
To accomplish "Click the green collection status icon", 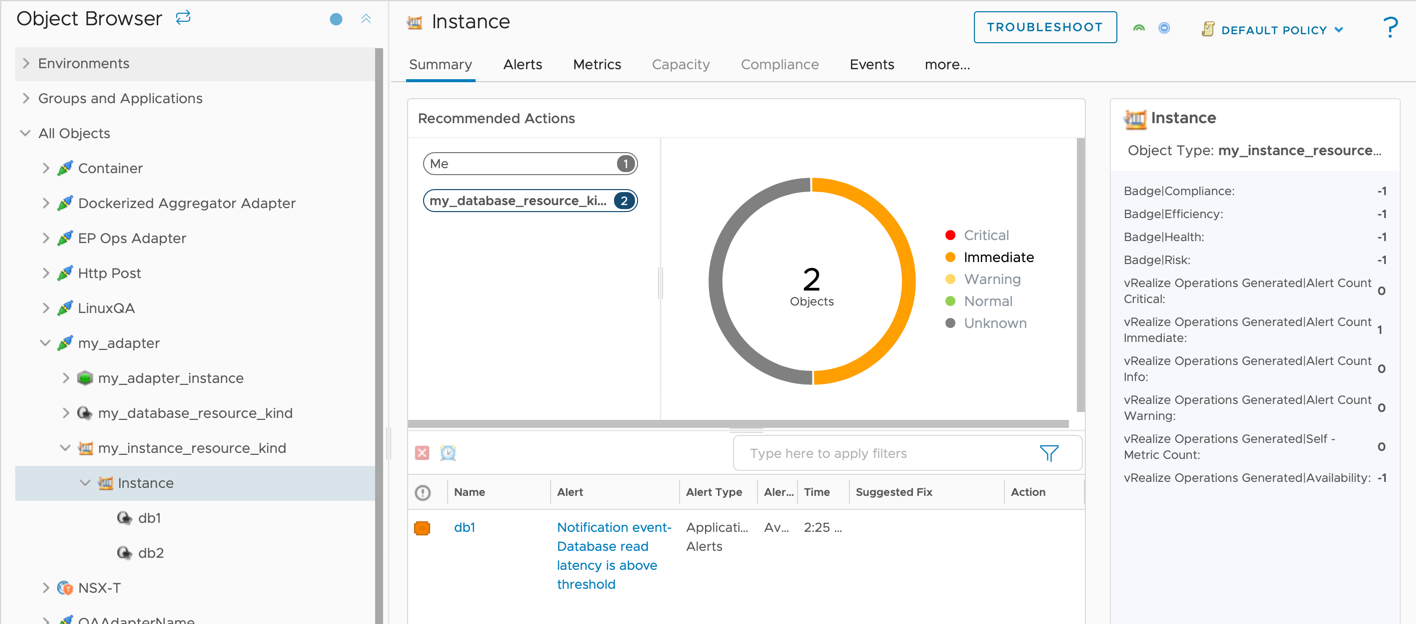I will 1139,29.
